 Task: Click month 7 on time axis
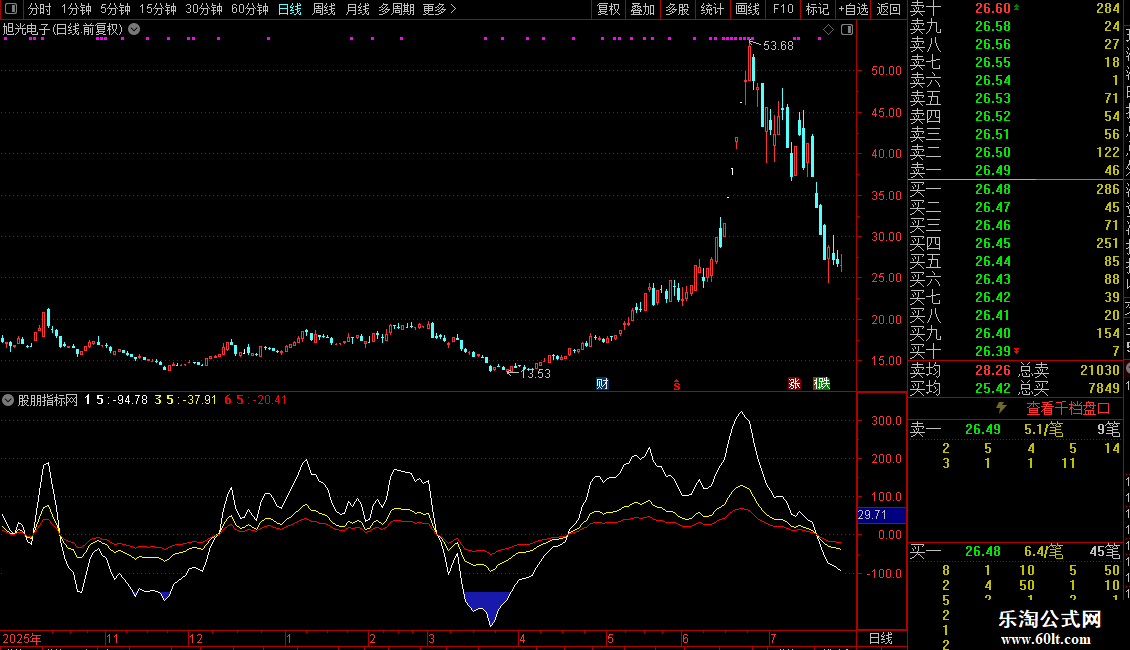coord(773,638)
